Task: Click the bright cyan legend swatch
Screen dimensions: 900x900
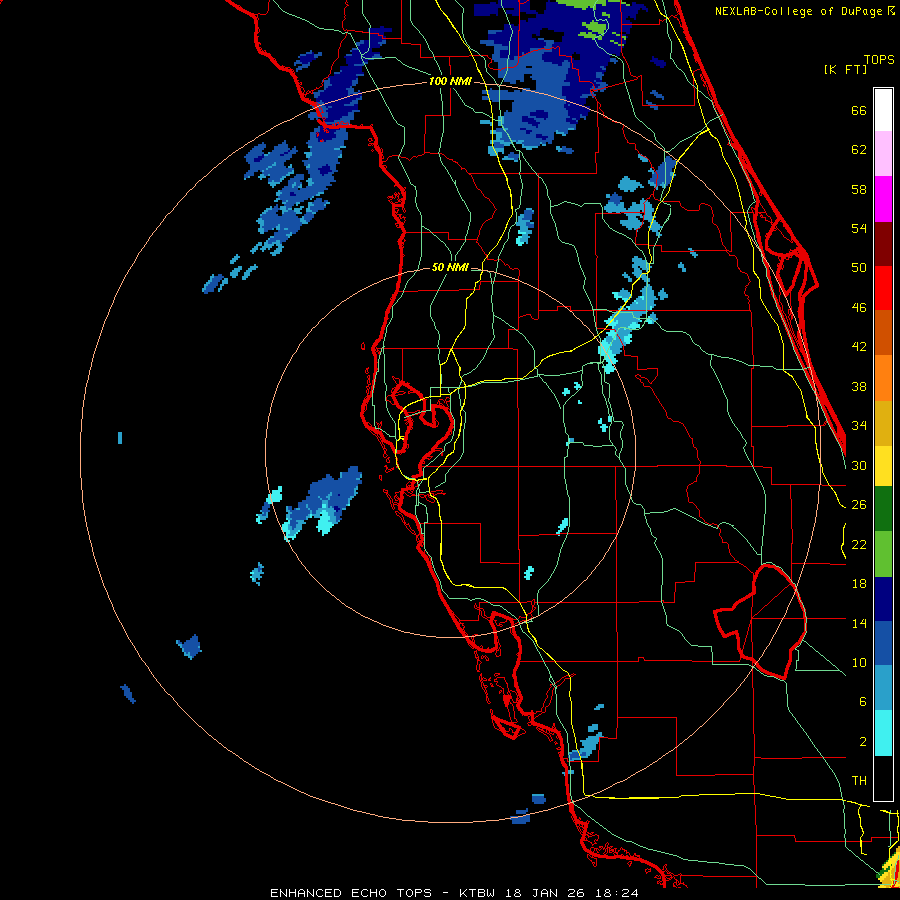Action: coord(883,733)
